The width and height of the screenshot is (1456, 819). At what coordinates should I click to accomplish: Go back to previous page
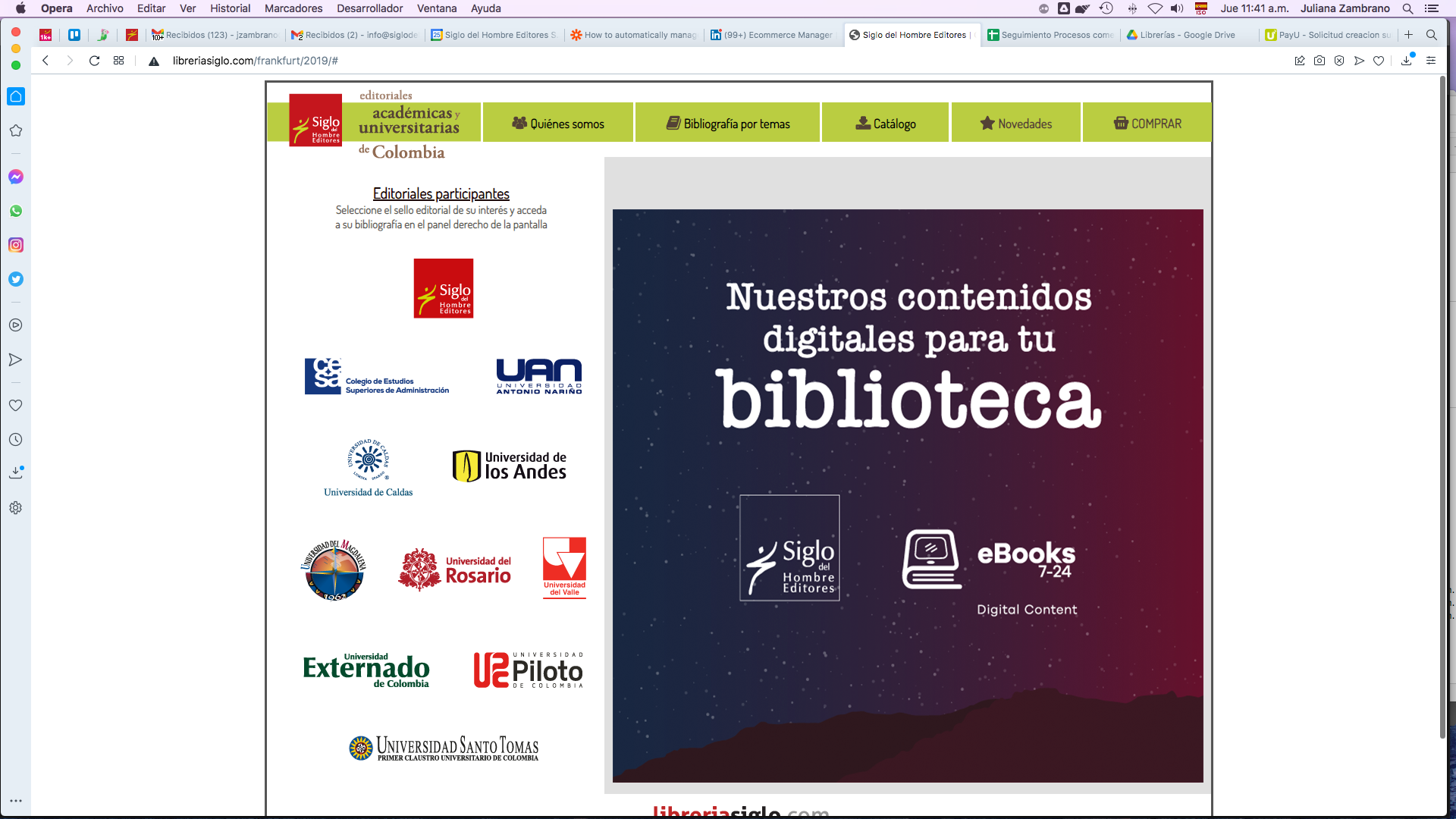pos(45,61)
